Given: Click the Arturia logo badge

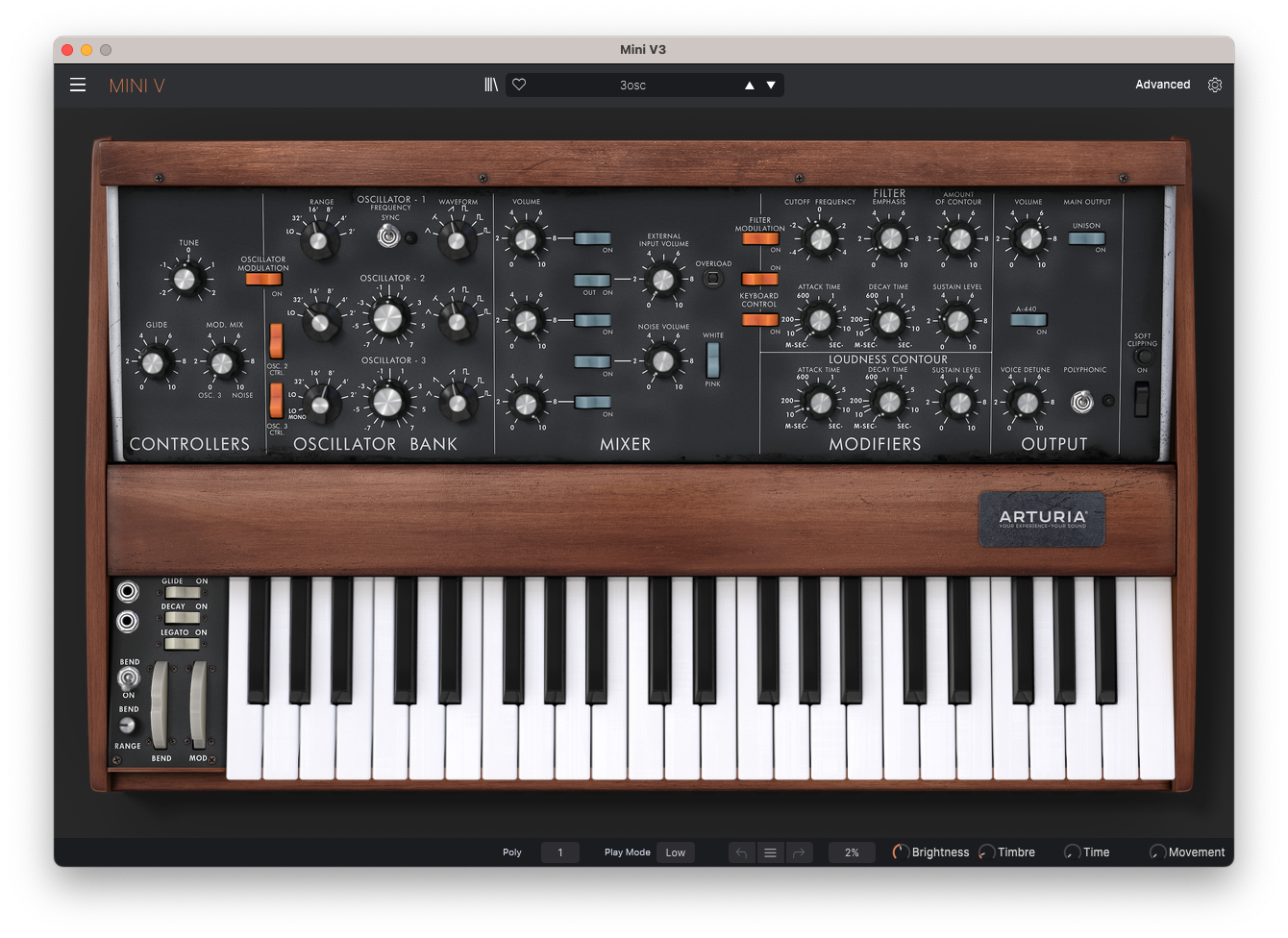Looking at the screenshot, I should tap(1042, 520).
